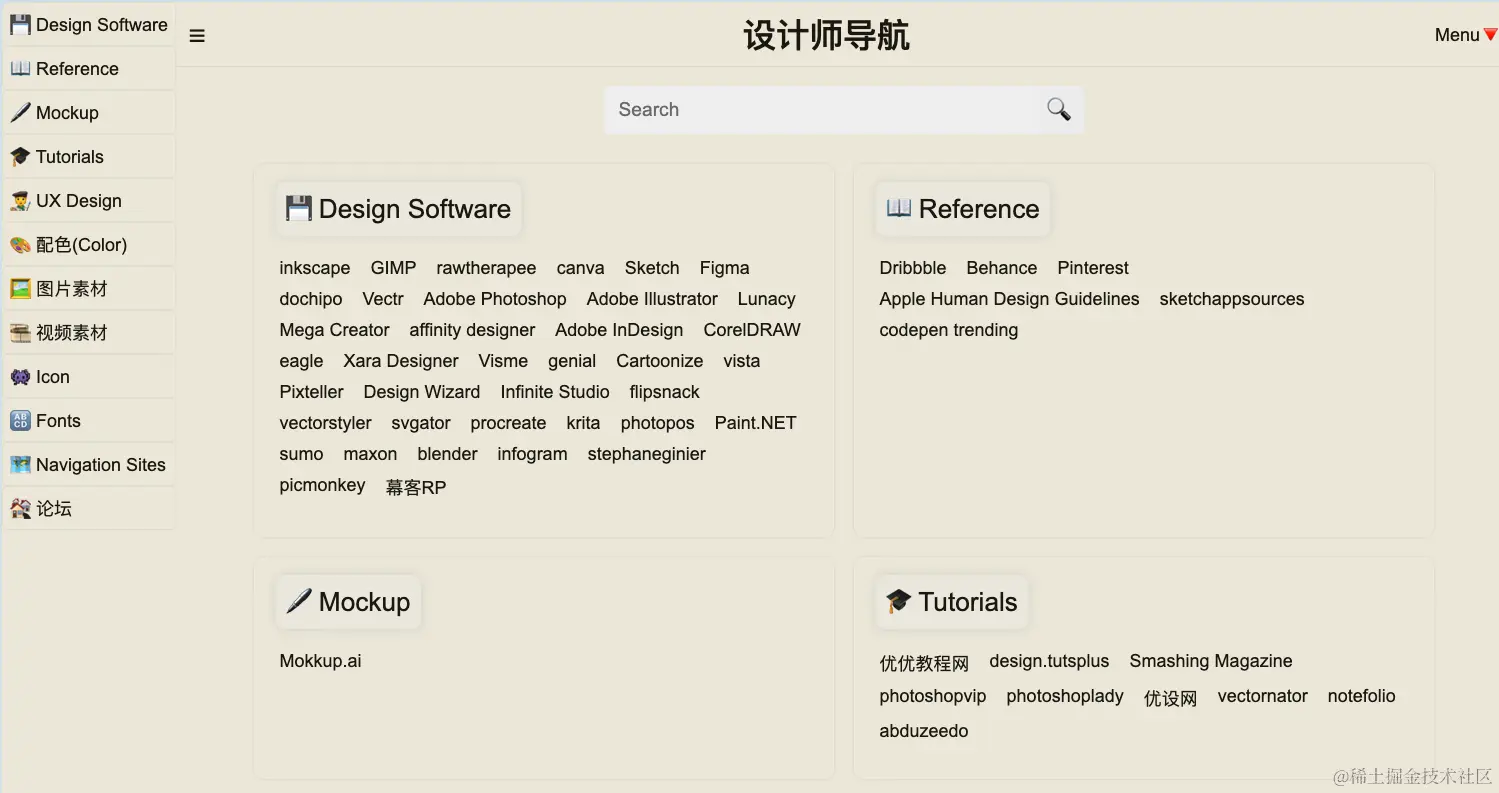Viewport: 1499px width, 793px height.
Task: Open the inkscape link
Action: [x=315, y=268]
